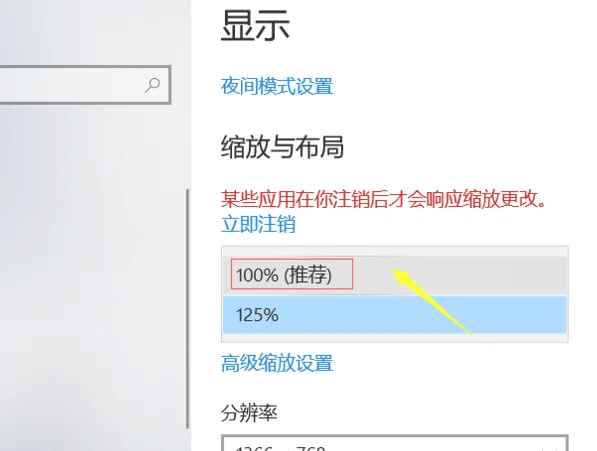Click the magnifier search icon
Viewport: 597px width, 451px height.
coord(152,84)
